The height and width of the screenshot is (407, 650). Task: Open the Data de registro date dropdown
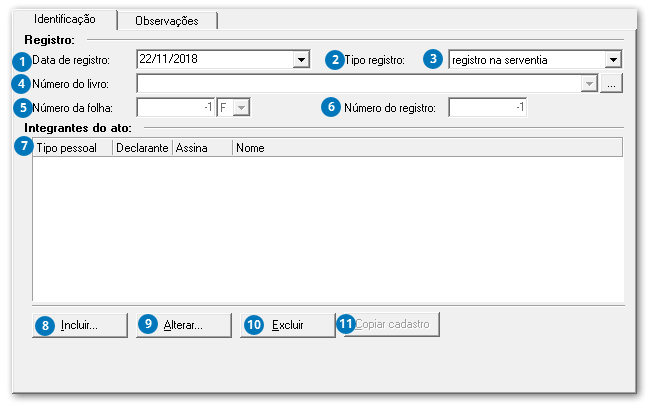pos(301,60)
